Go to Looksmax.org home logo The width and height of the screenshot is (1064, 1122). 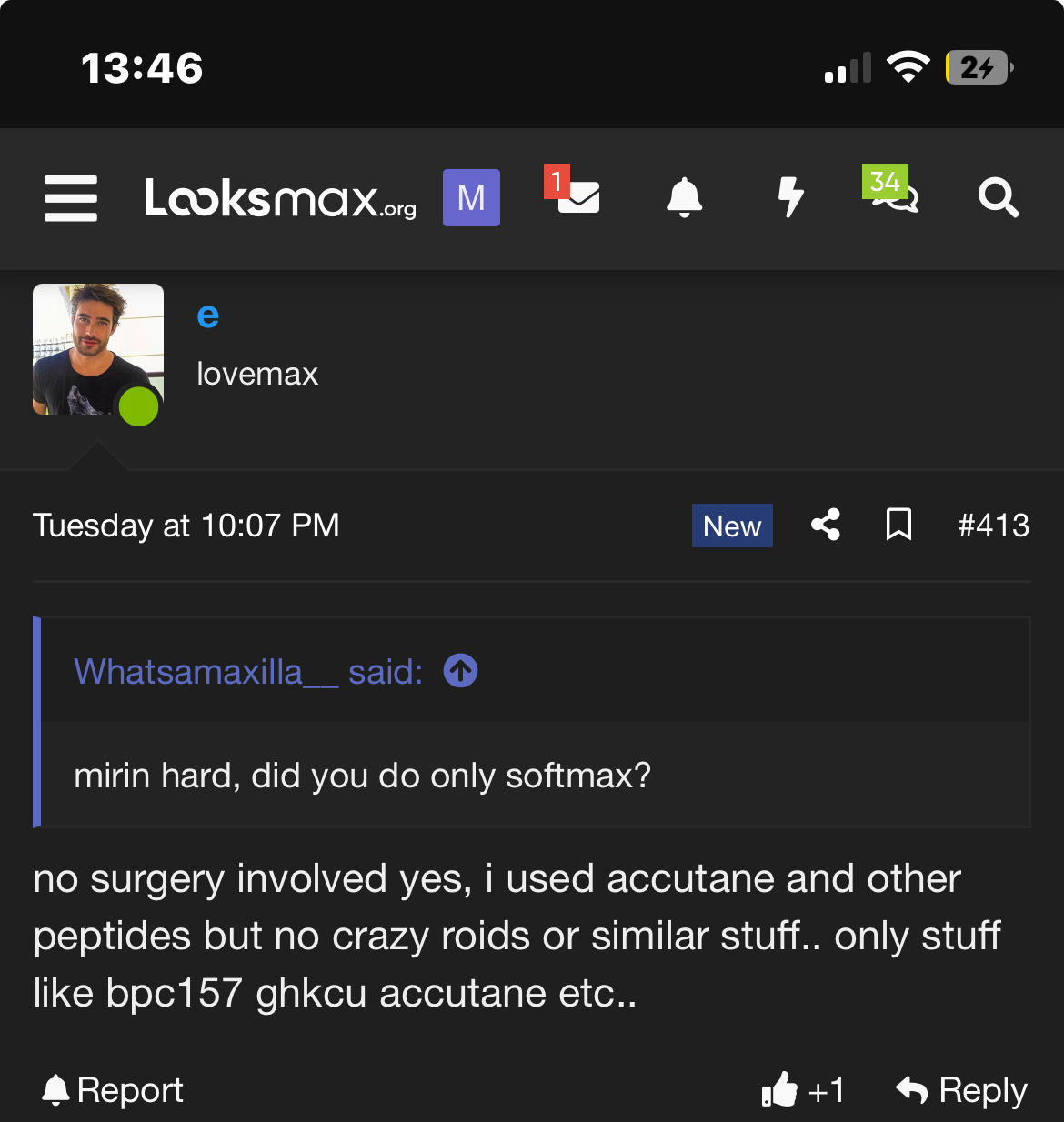280,198
